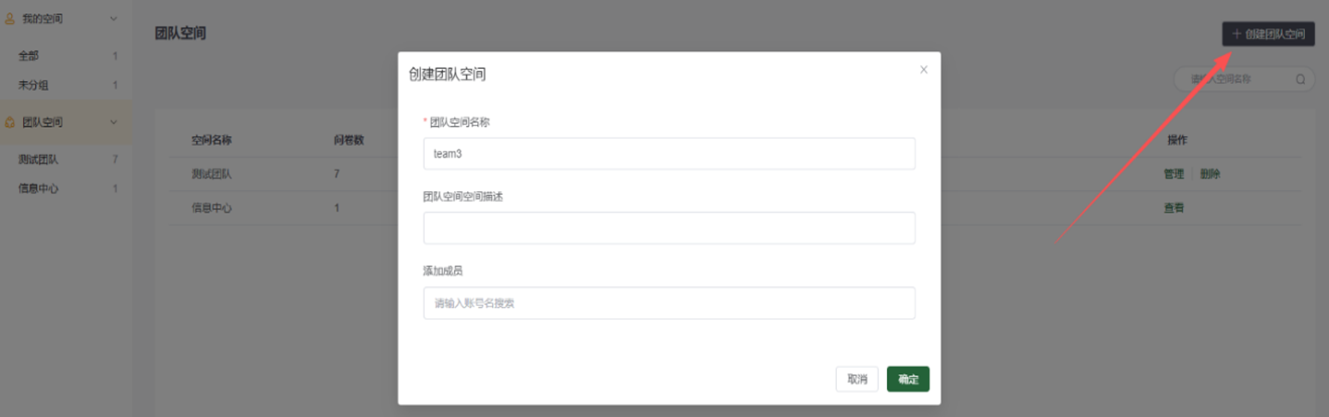Click the 创建团队空间 button at top right
The image size is (1329, 417).
tap(1268, 34)
